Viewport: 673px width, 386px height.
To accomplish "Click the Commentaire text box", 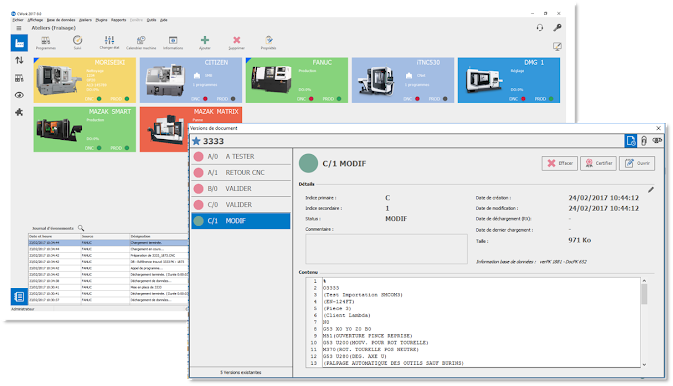I will pyautogui.click(x=386, y=249).
